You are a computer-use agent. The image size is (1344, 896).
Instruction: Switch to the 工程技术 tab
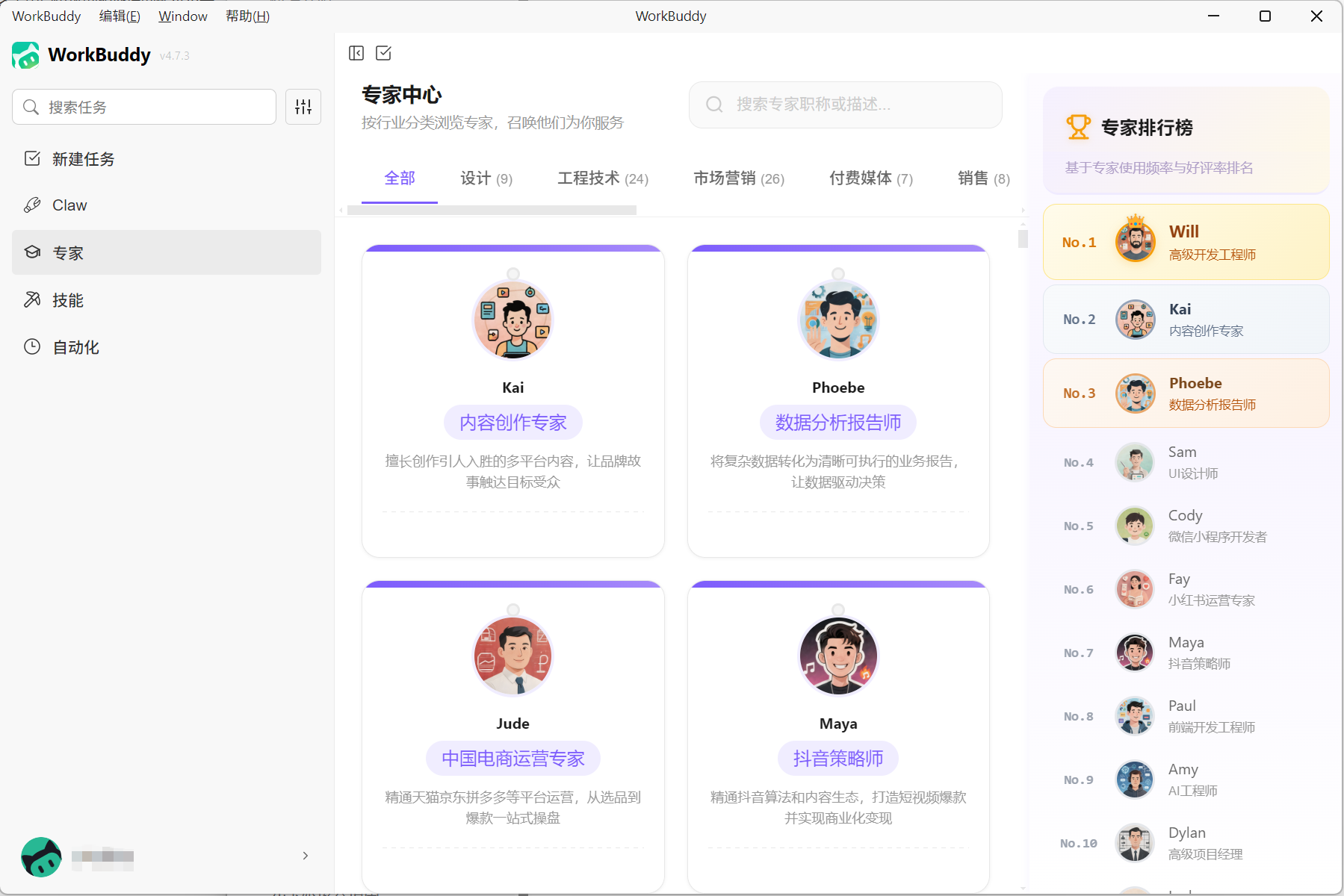[x=602, y=178]
